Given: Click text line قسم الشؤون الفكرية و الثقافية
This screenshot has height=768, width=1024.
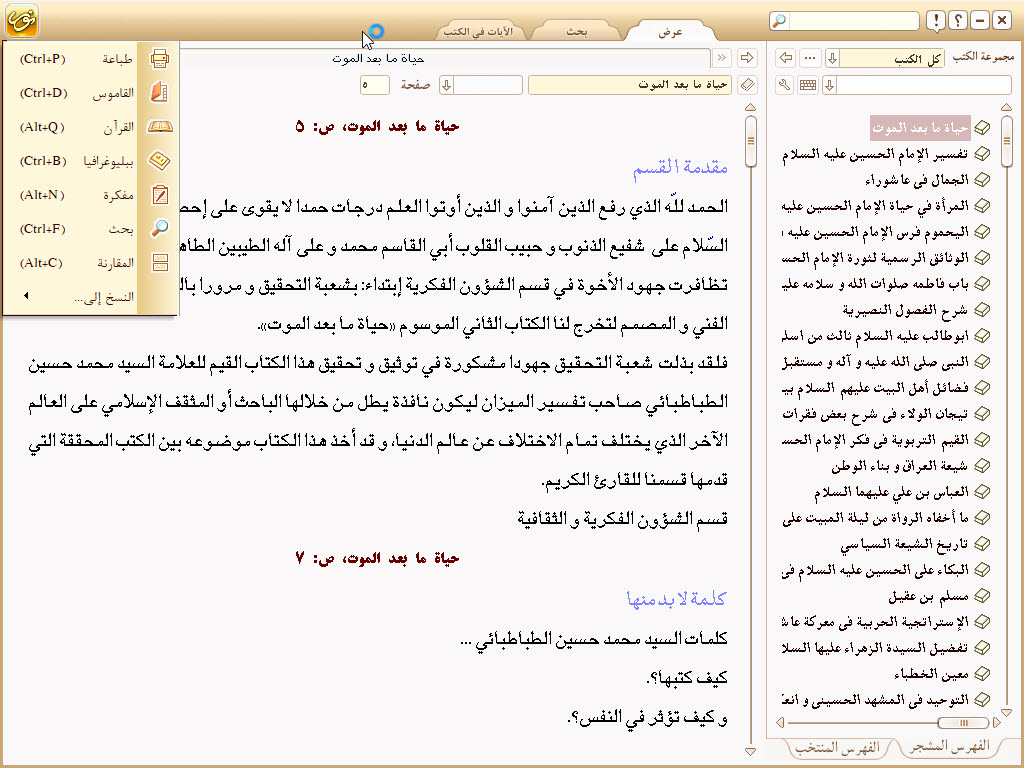Looking at the screenshot, I should (x=623, y=519).
